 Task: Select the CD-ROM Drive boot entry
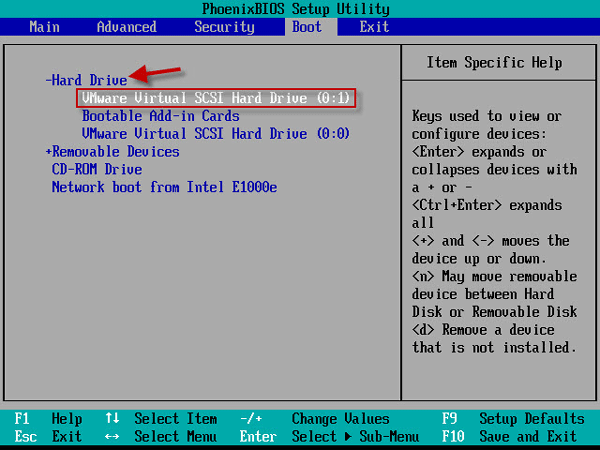tap(97, 169)
